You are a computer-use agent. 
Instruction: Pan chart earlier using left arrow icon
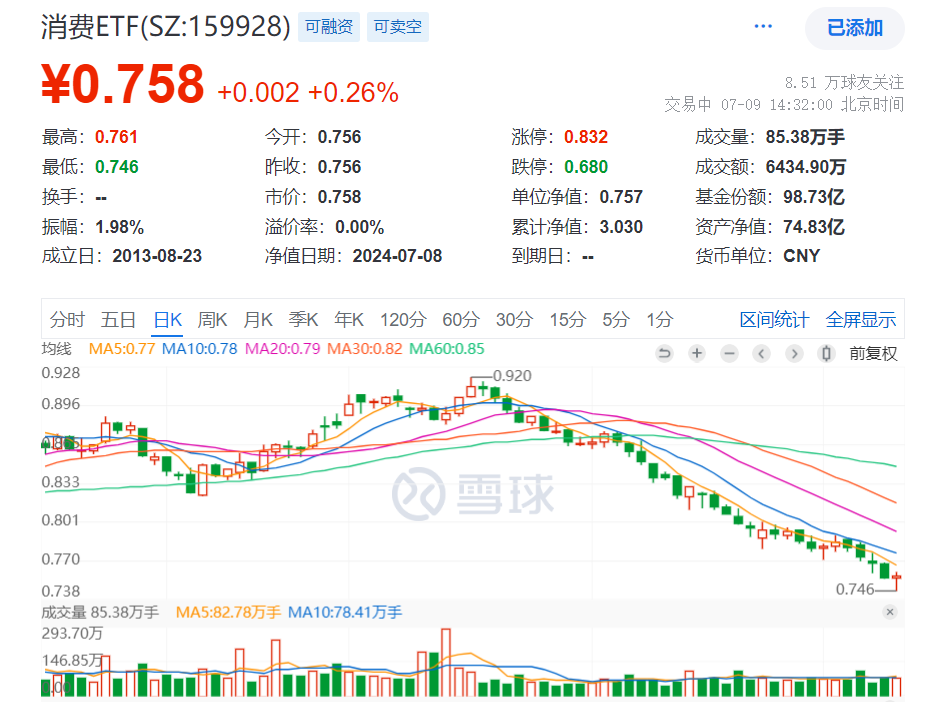761,353
